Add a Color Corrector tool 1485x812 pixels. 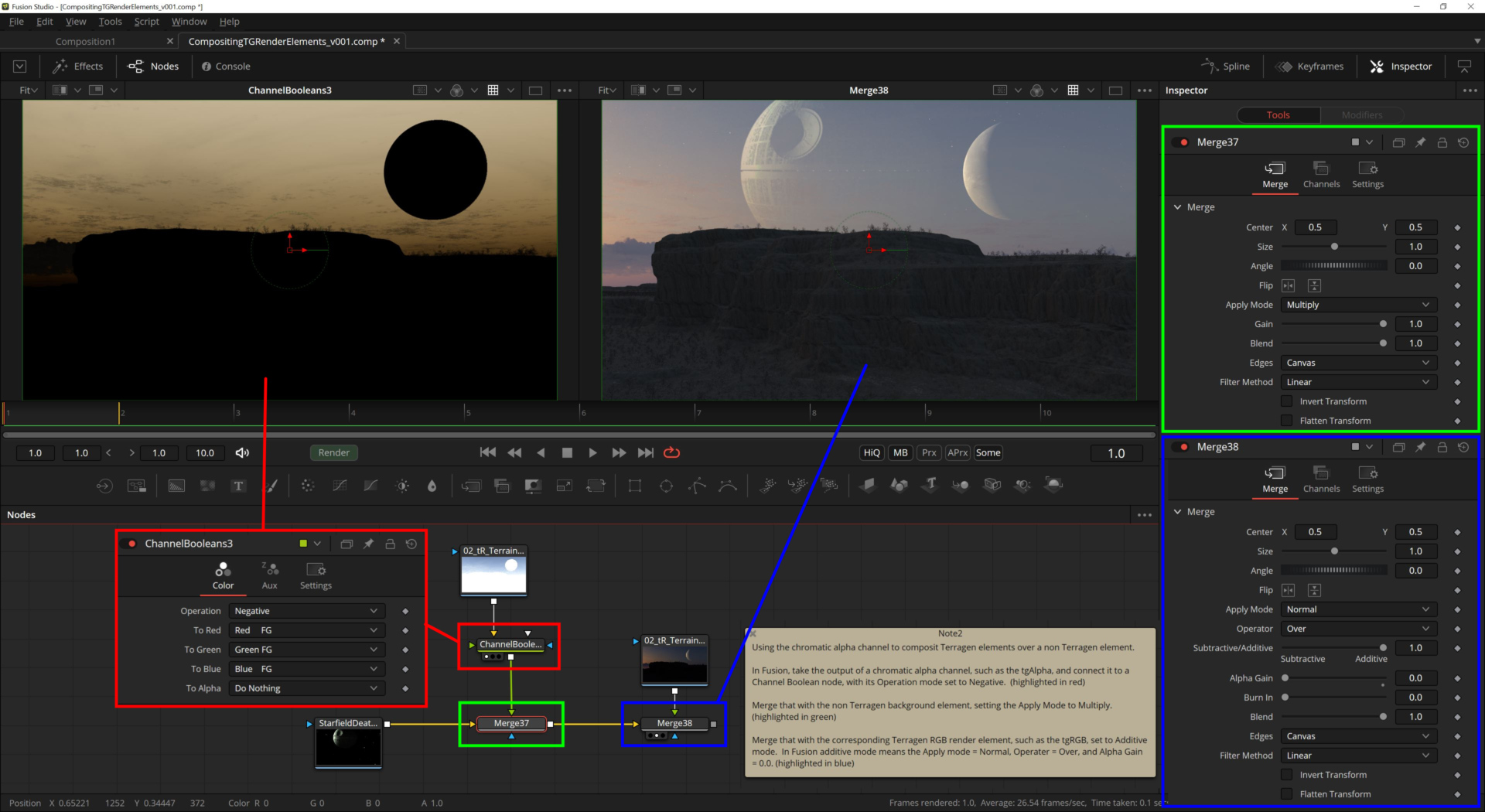308,486
